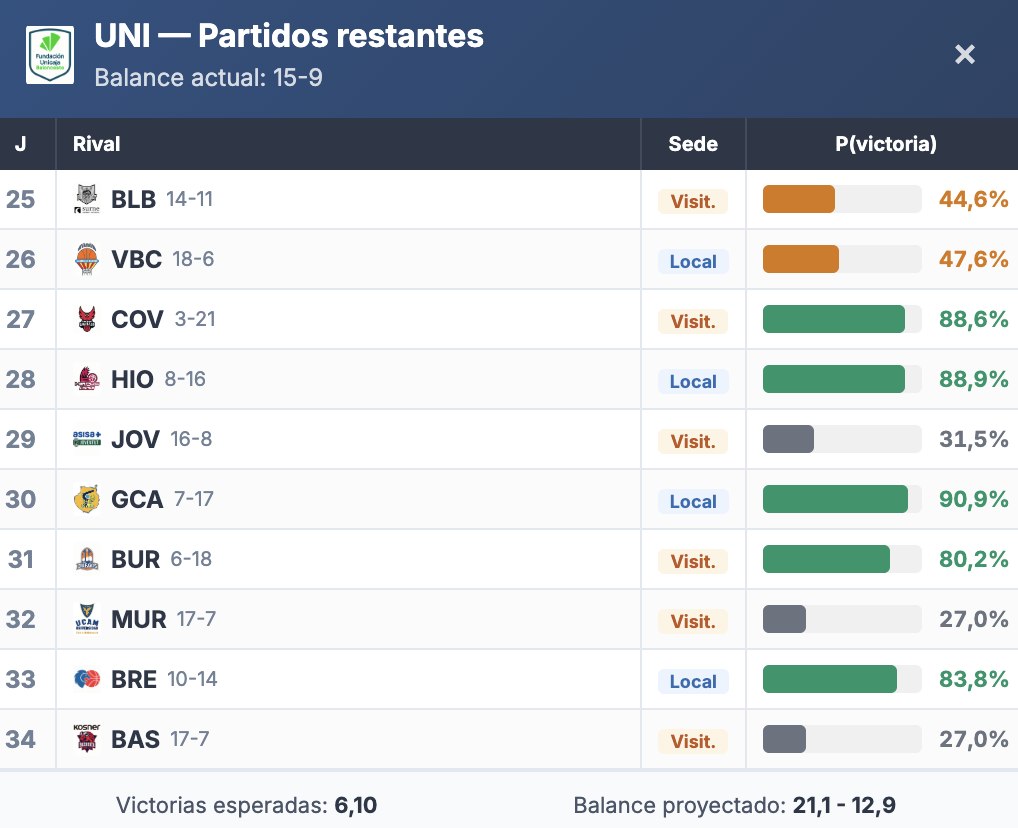Click the Visit. badge in BLB row

[693, 201]
